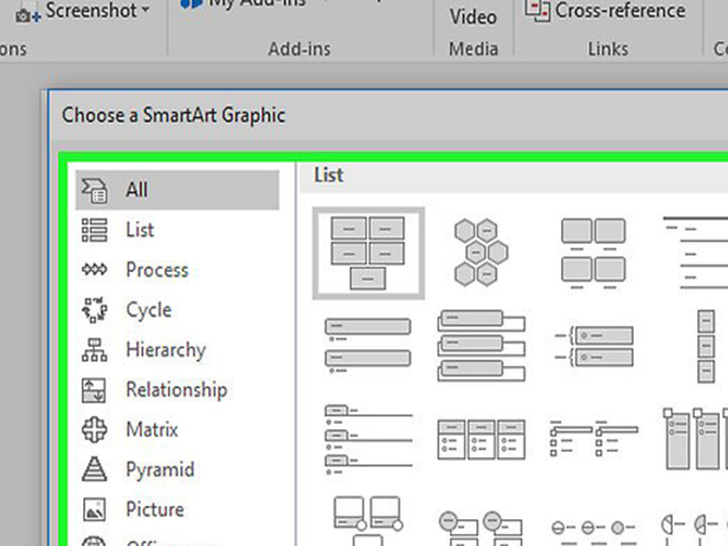The image size is (728, 546).
Task: Click the List section header
Action: 329,176
